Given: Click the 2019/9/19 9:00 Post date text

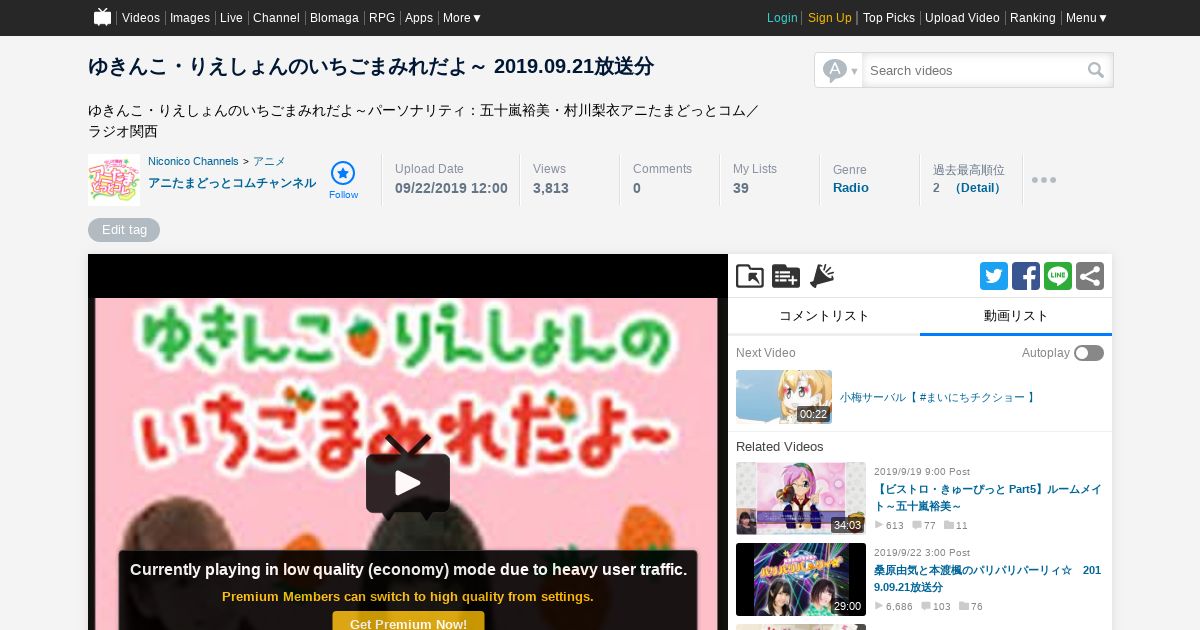Looking at the screenshot, I should (922, 471).
